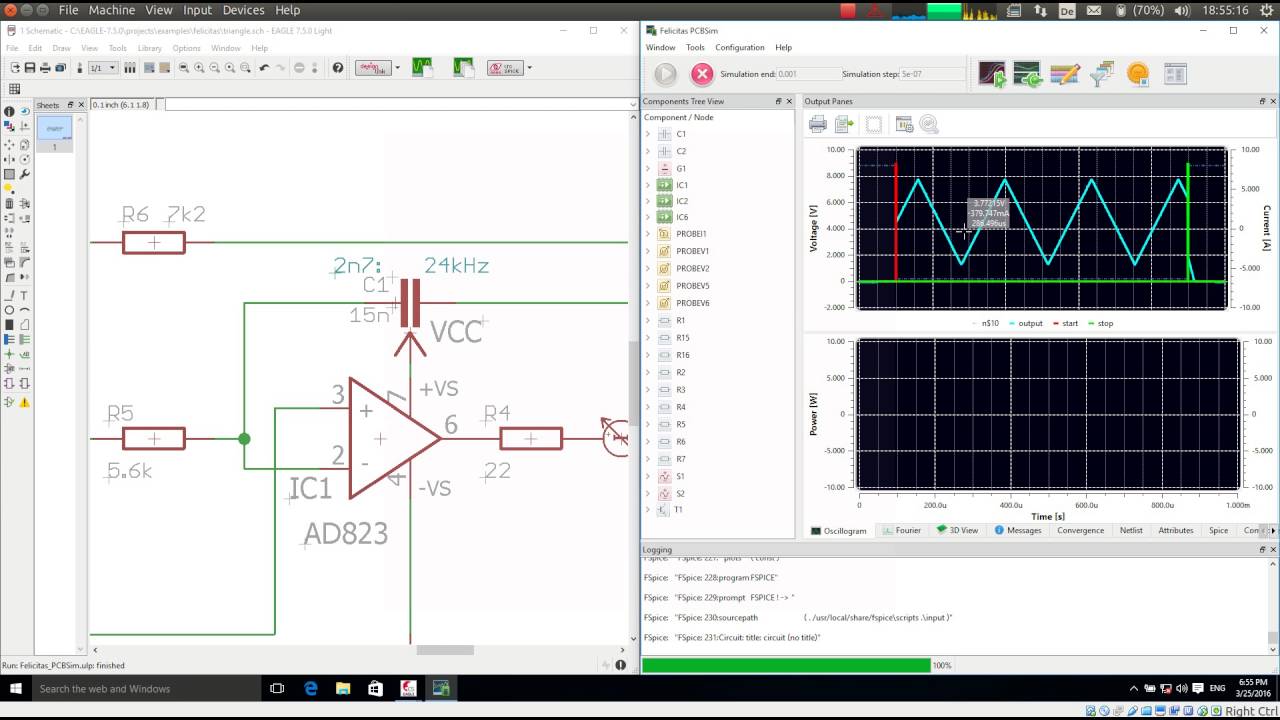Open the dropdown arrow beside design link button

(x=398, y=68)
